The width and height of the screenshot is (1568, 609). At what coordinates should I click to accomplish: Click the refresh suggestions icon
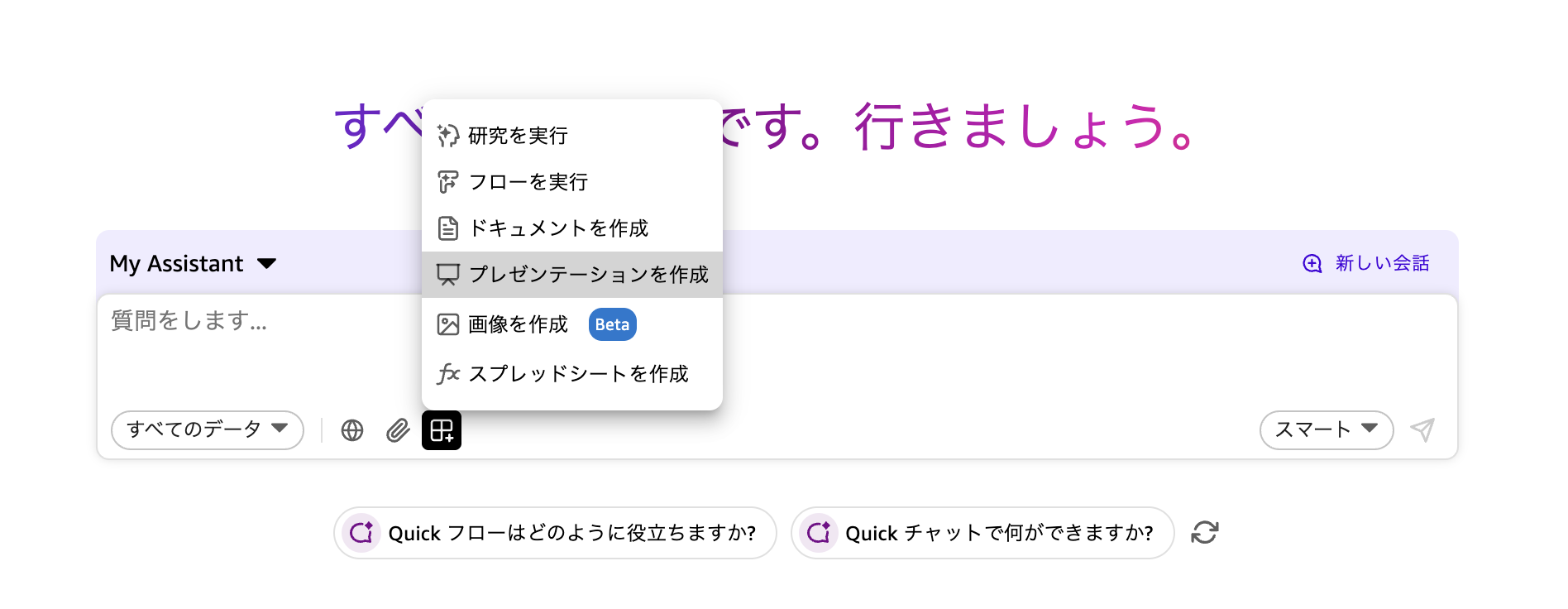[x=1205, y=533]
